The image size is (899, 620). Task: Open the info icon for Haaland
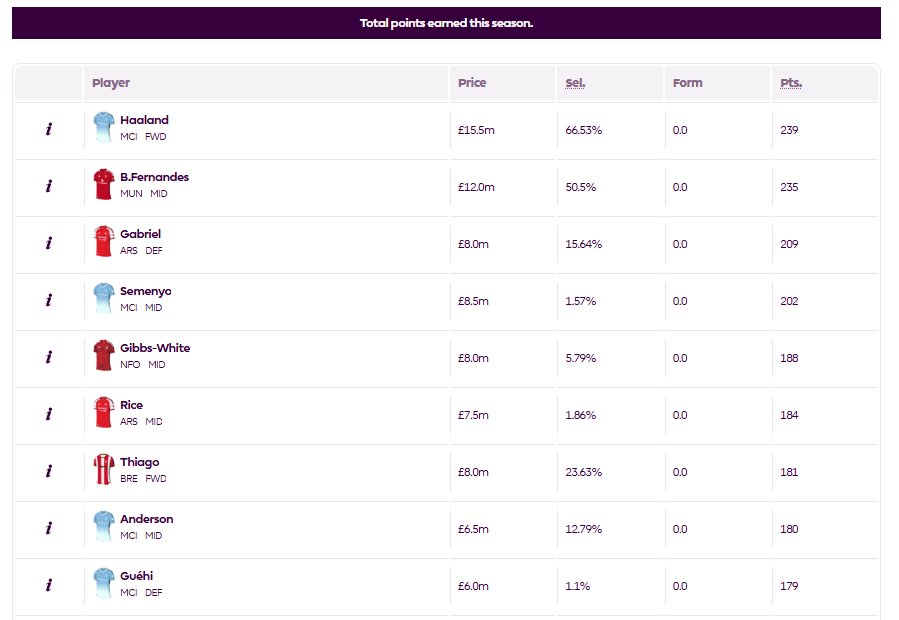49,130
